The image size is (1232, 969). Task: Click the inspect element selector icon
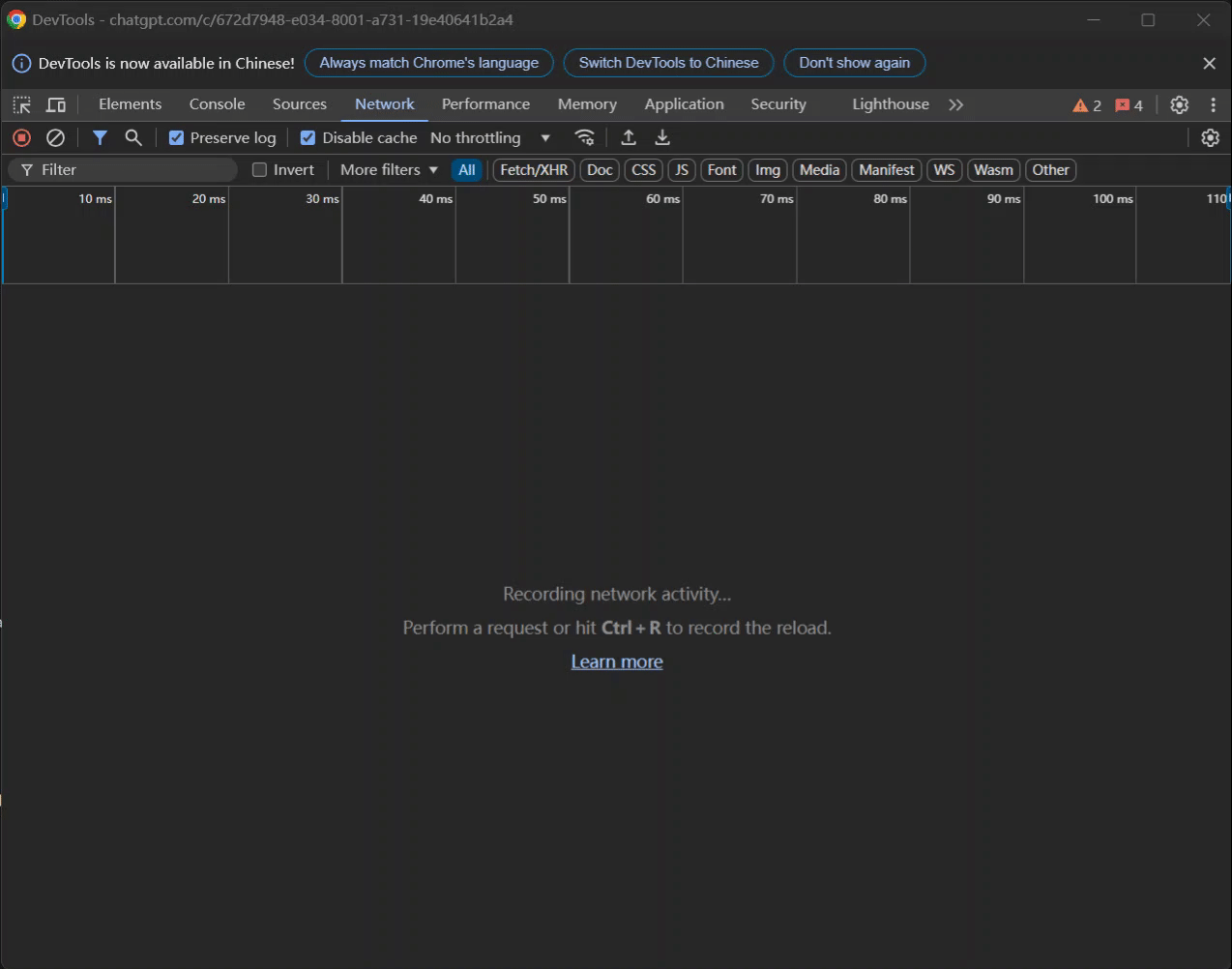(21, 104)
